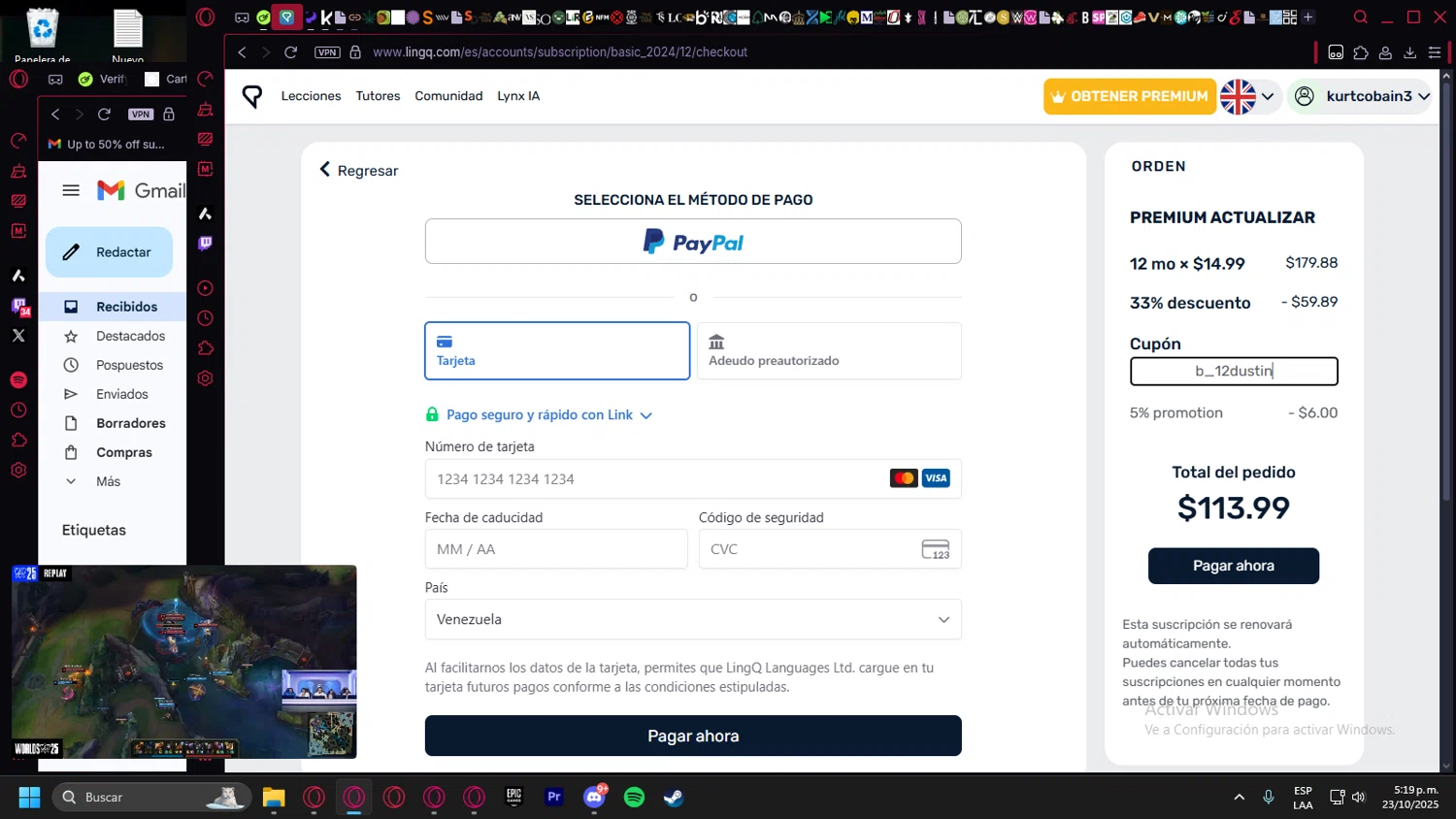Viewport: 1456px width, 819px height.
Task: Open a new tab with the plus icon
Action: point(1307,17)
